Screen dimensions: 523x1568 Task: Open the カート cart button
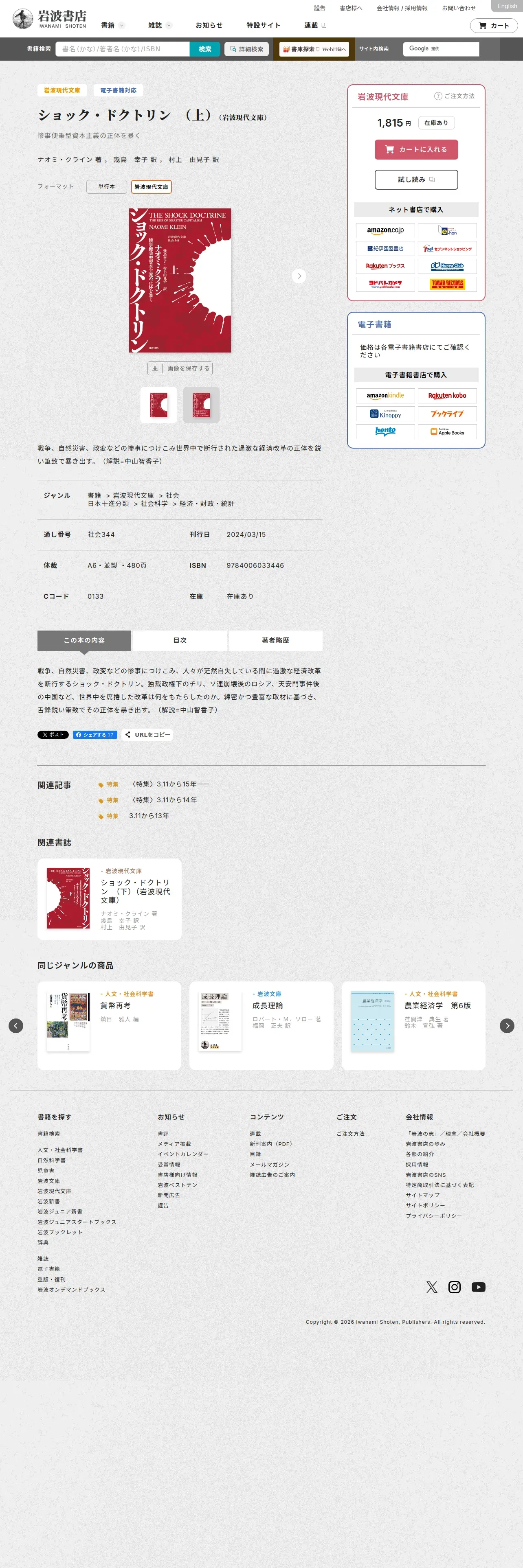494,26
